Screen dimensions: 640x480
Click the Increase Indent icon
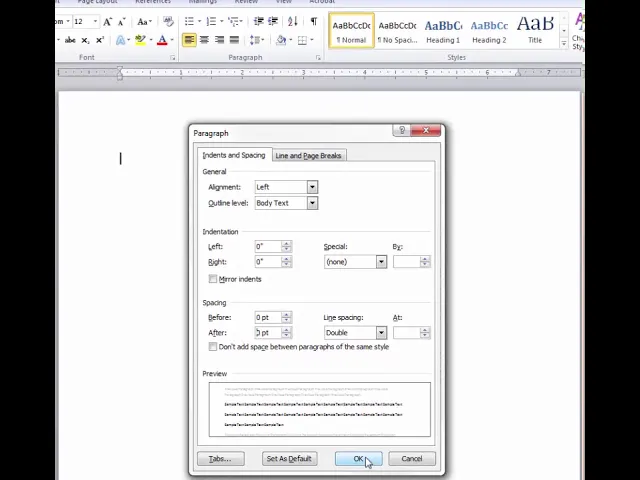coord(273,21)
